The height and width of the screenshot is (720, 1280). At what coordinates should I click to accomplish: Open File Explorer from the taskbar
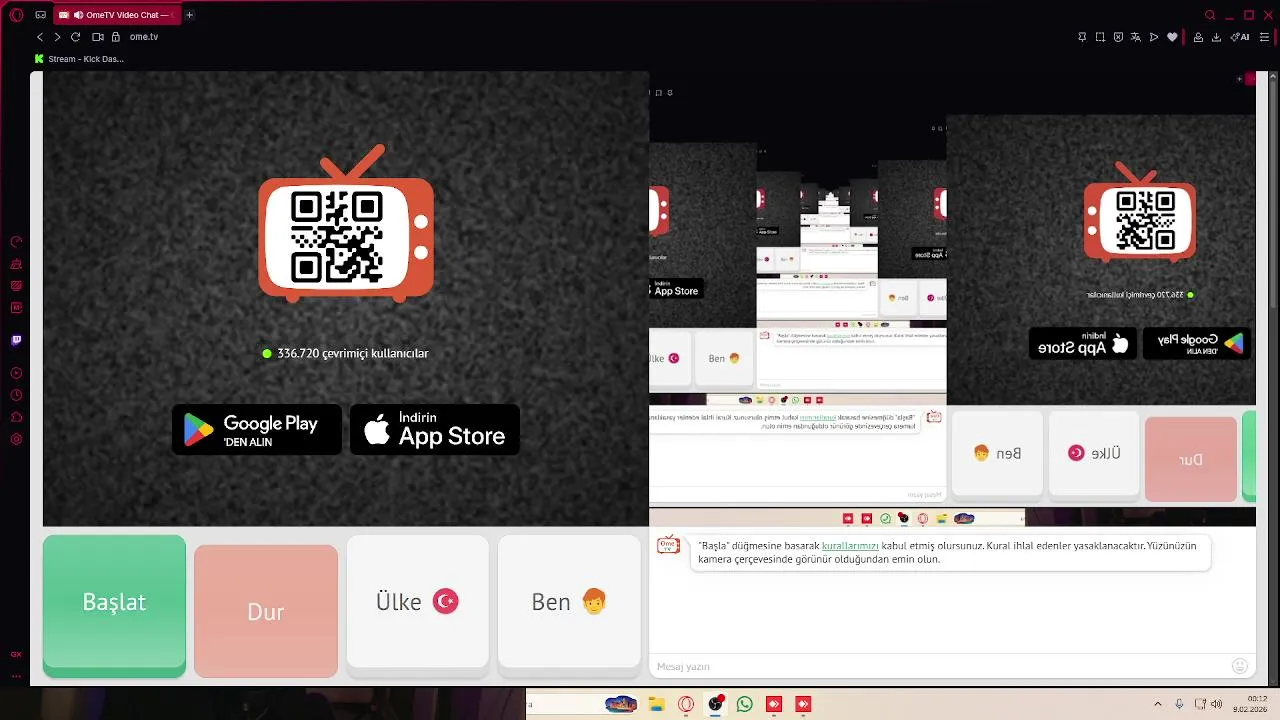click(x=657, y=704)
